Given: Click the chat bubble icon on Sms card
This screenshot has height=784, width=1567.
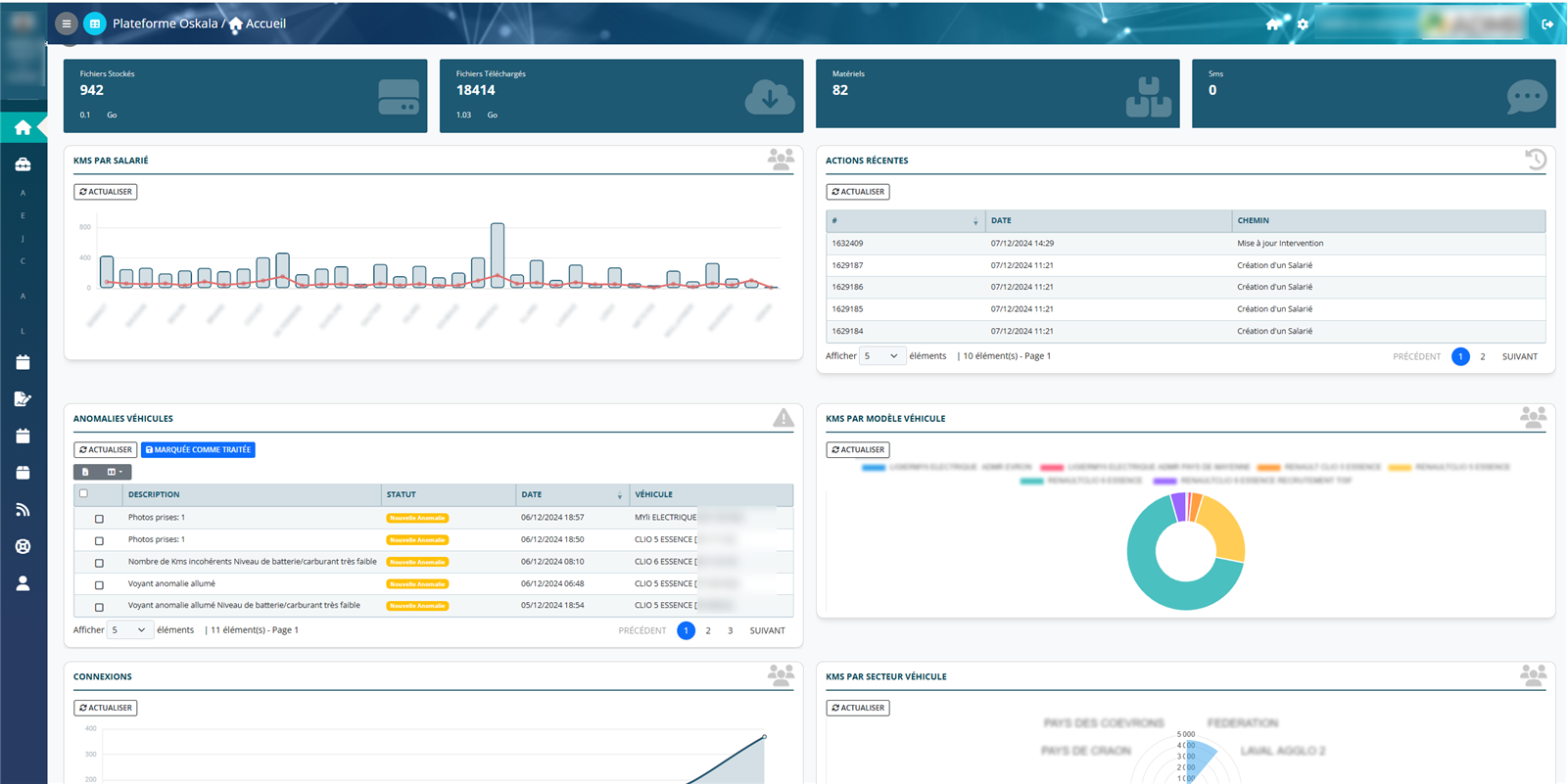Looking at the screenshot, I should click(1527, 97).
